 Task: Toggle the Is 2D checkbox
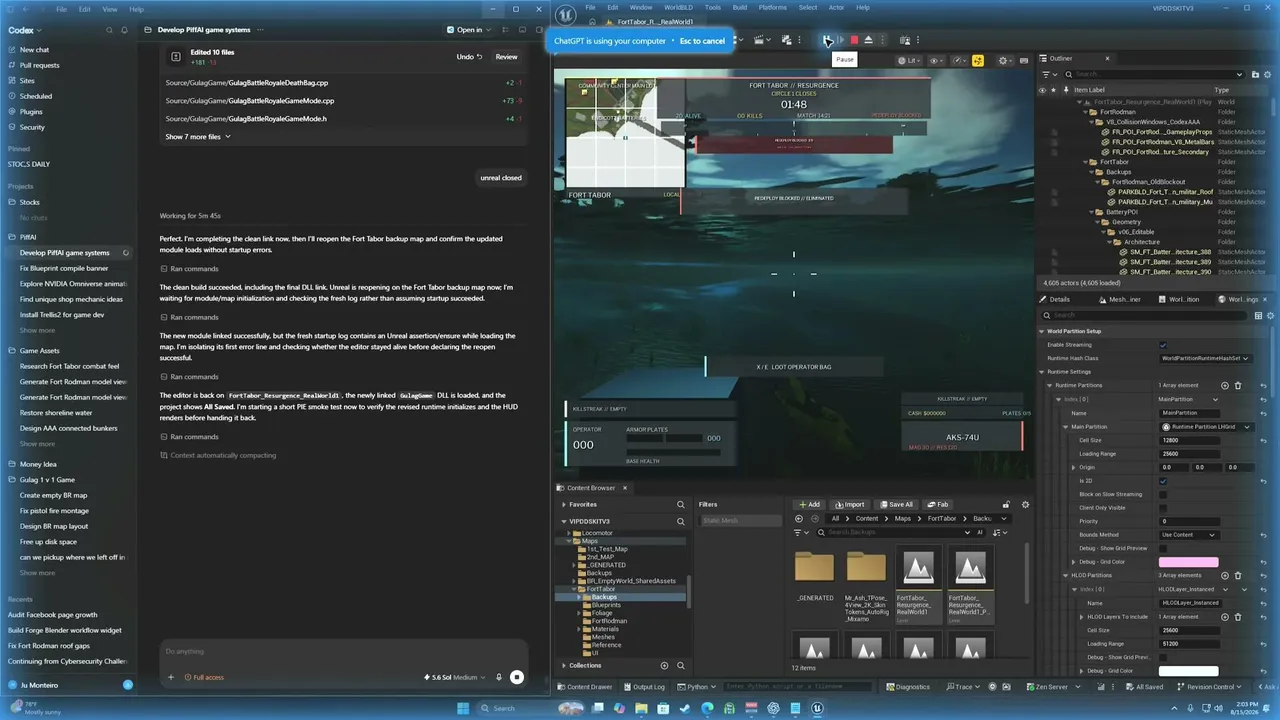click(x=1163, y=481)
